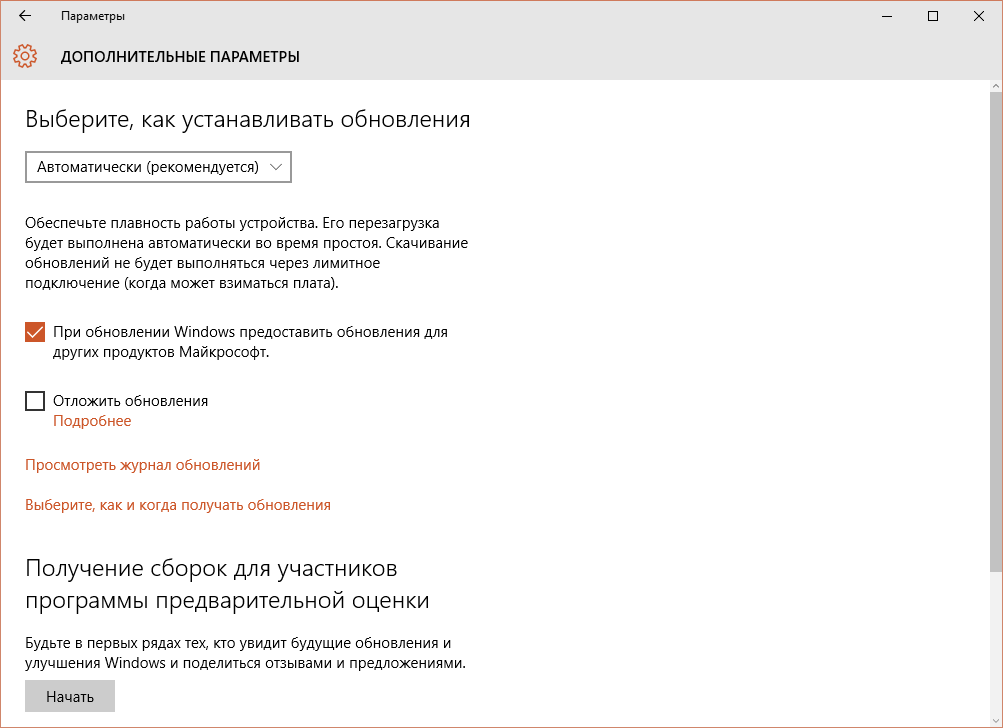
Task: Uncheck updates for other Microsoft products
Action: 35,332
